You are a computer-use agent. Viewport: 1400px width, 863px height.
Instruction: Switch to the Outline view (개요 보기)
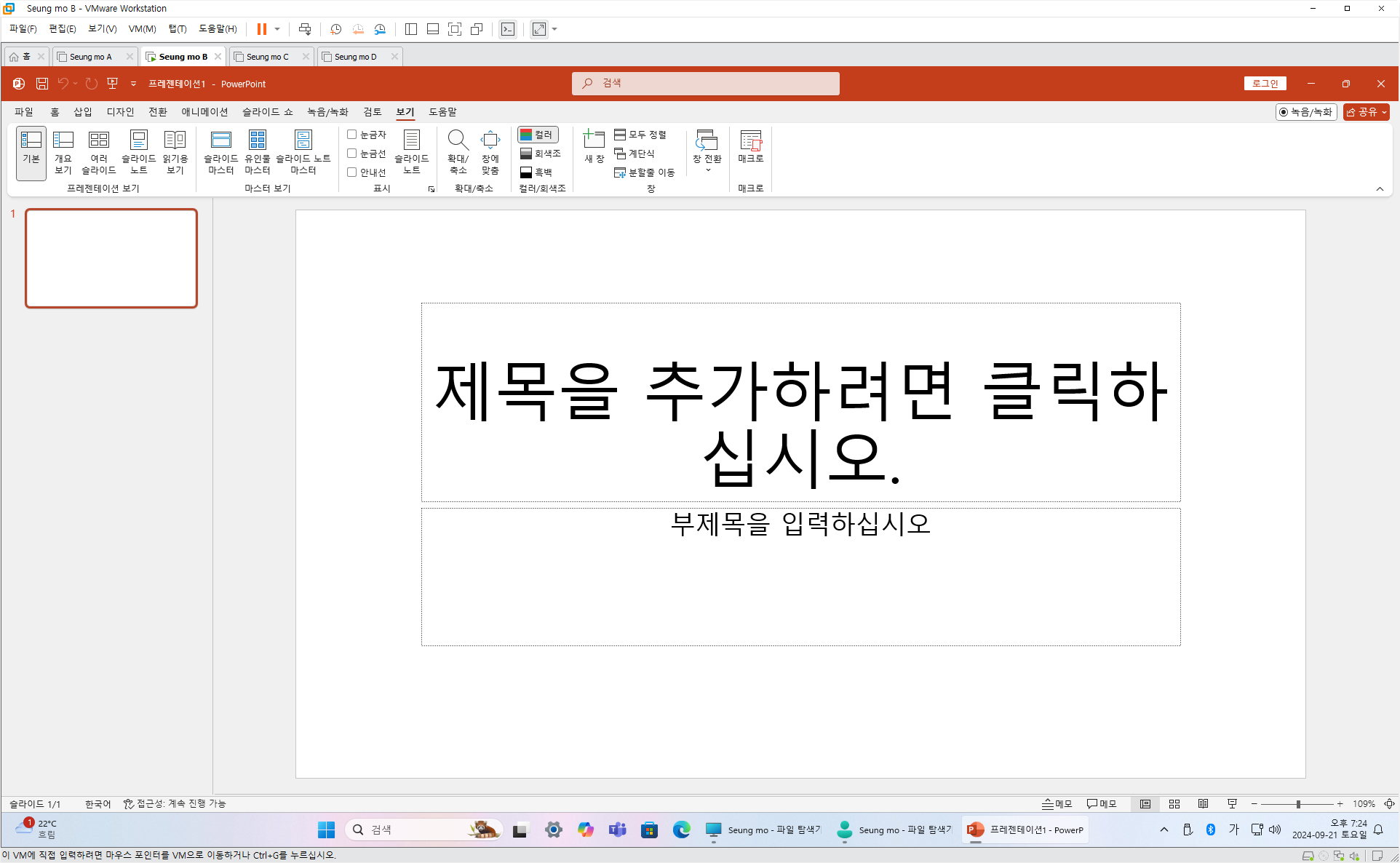(x=63, y=152)
